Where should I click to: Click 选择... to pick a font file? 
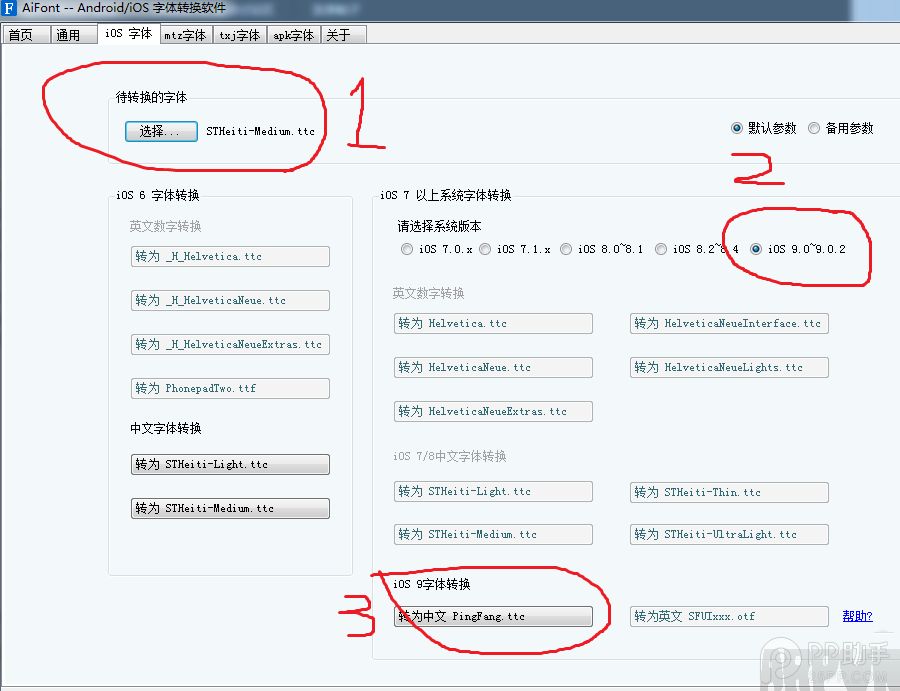point(160,131)
